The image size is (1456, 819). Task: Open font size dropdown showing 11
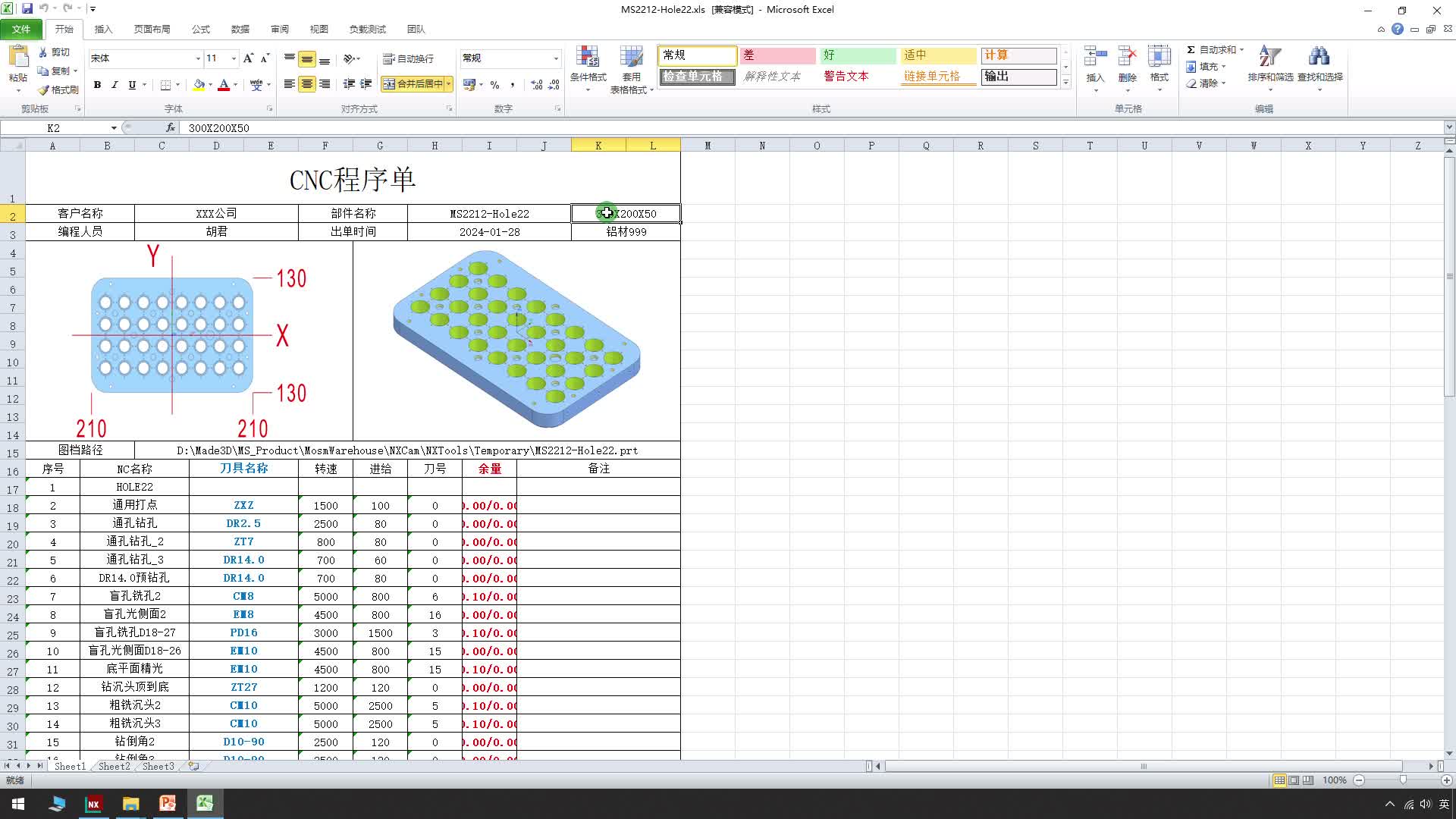234,58
